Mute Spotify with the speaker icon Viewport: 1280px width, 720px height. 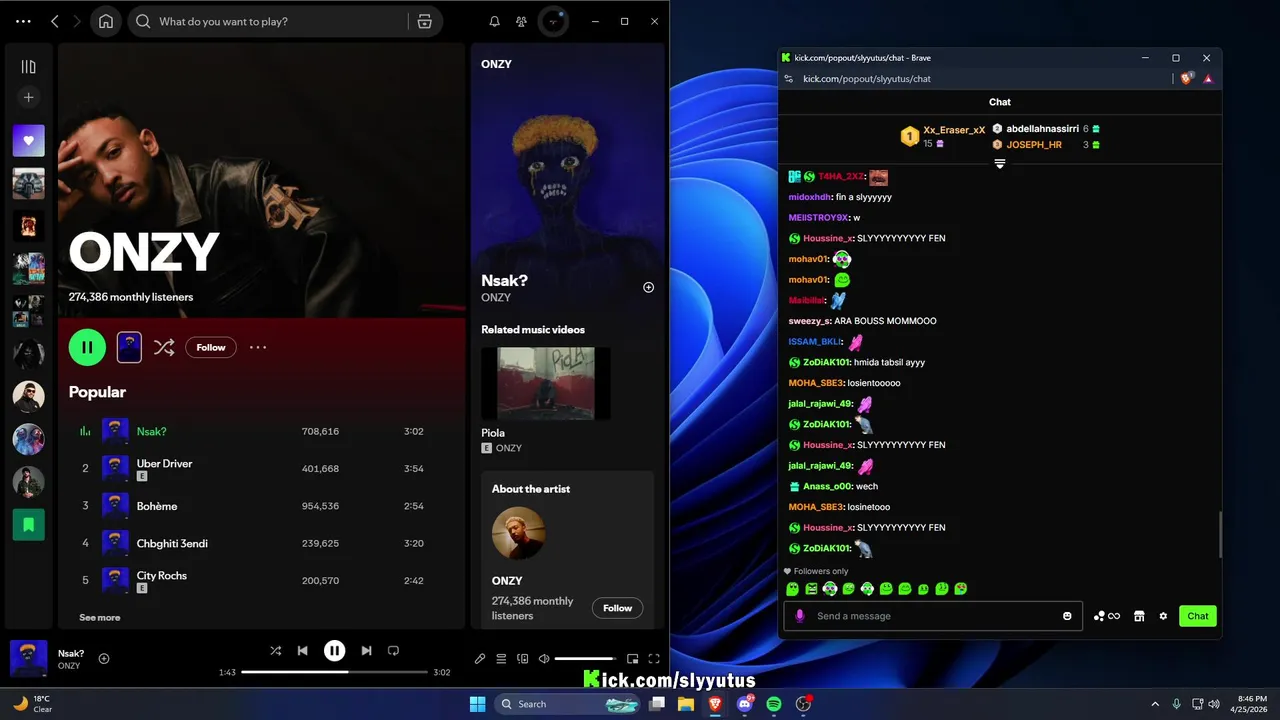544,659
